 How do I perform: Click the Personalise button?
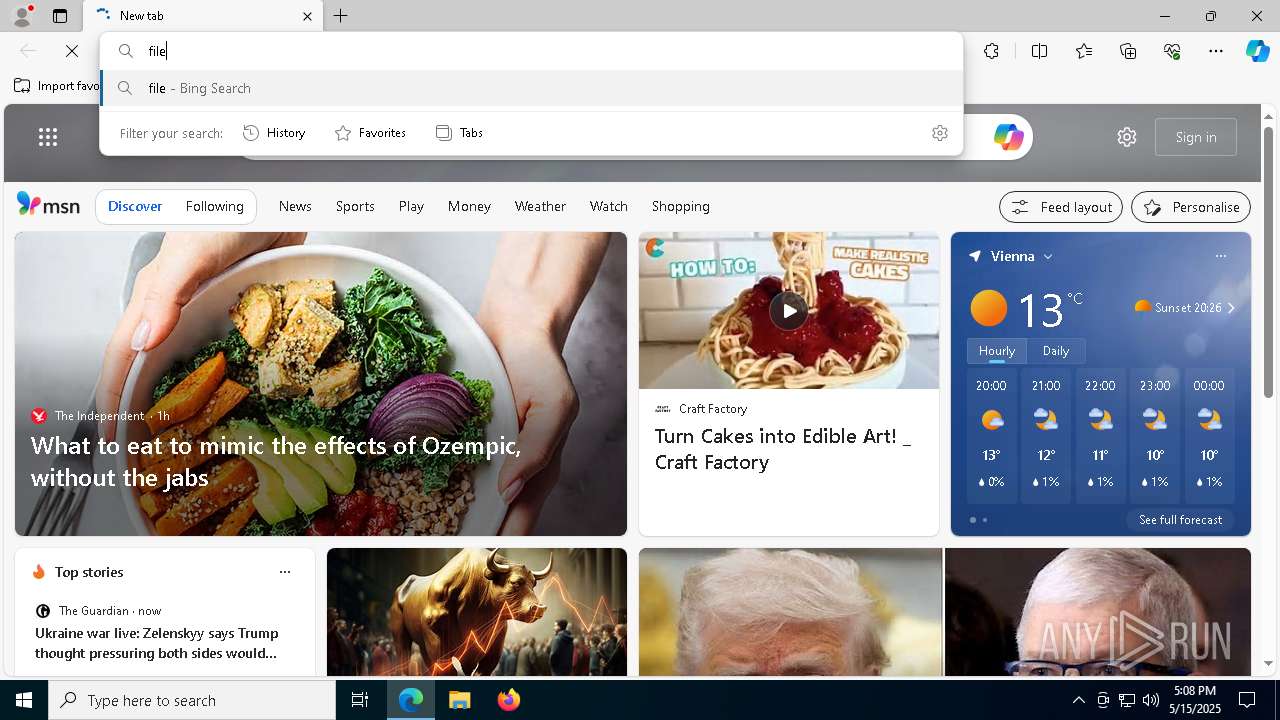1191,207
